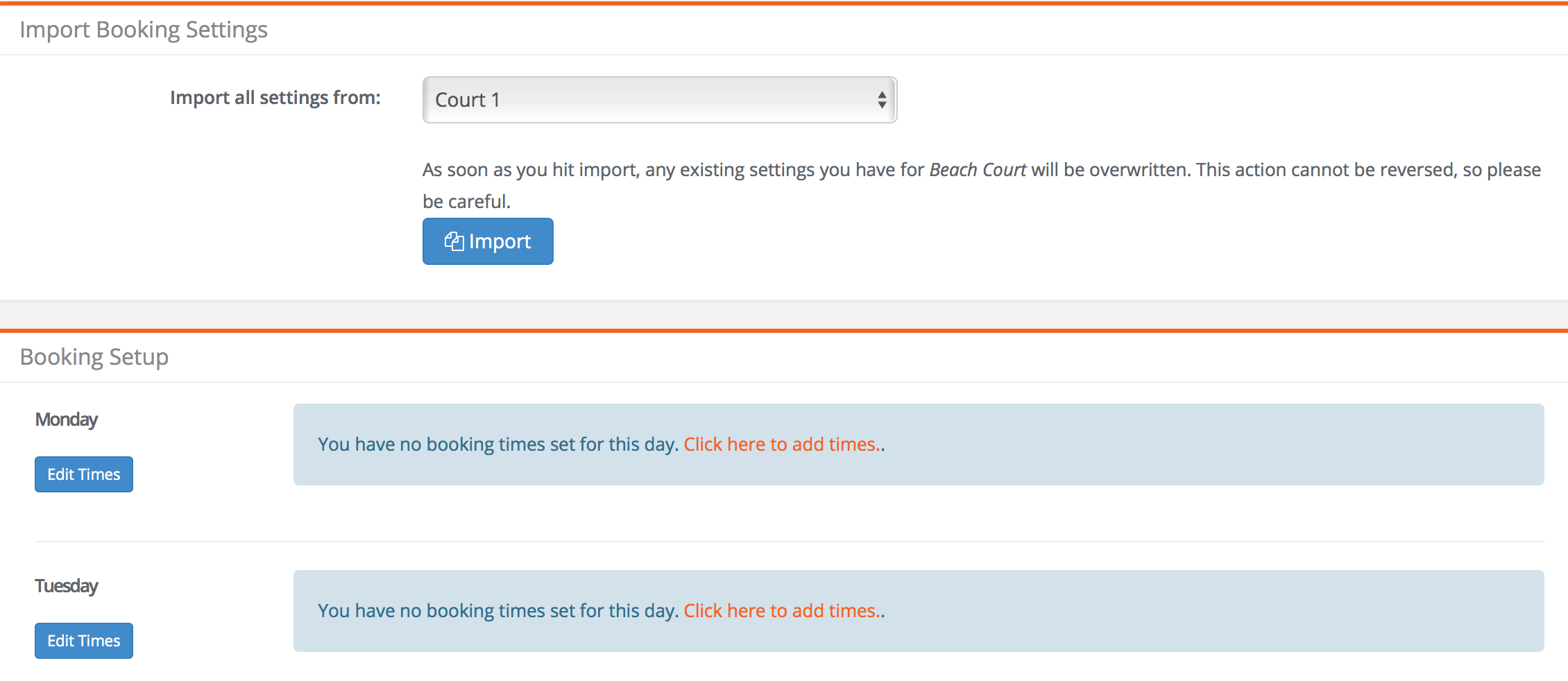Select the Tuesday day label
Screen dimensions: 1568x681
(67, 586)
